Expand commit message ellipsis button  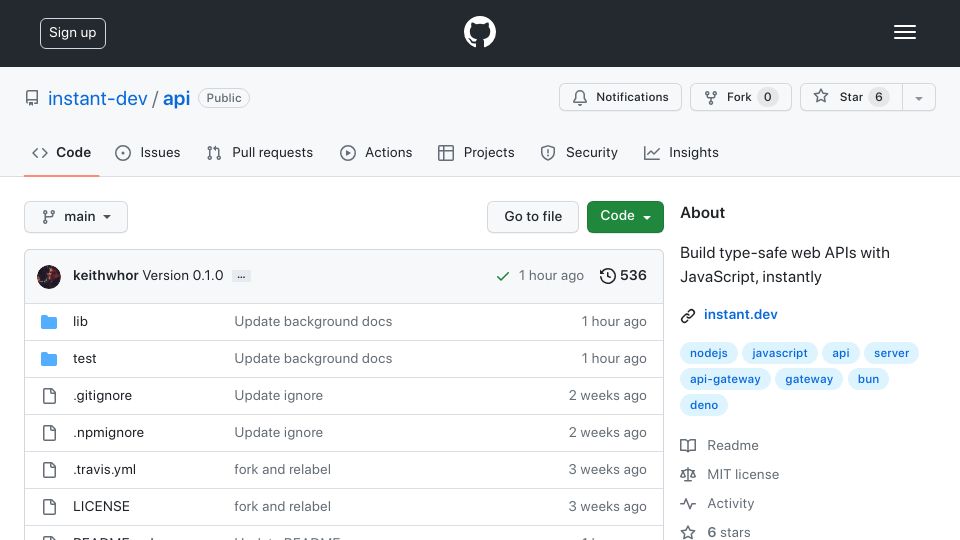click(x=241, y=276)
